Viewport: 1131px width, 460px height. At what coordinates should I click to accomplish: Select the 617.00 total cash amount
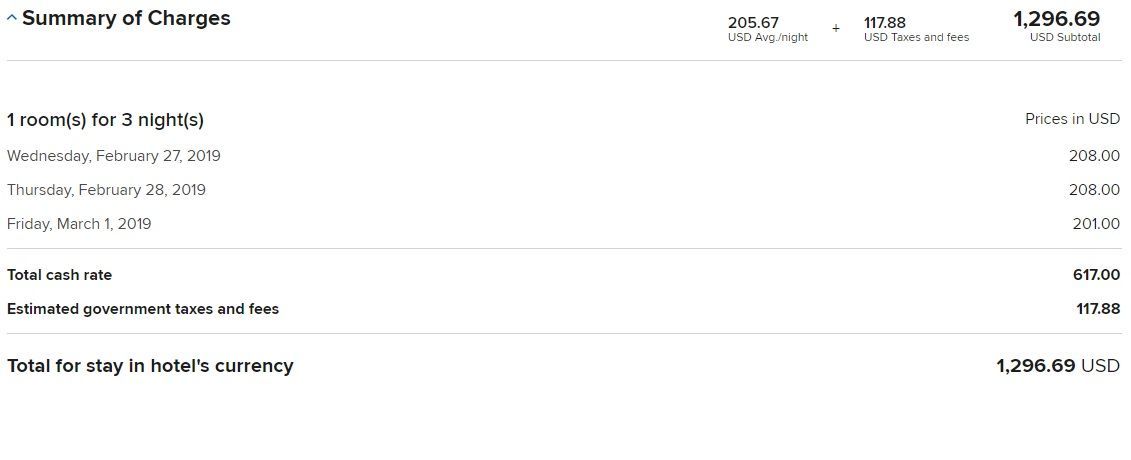point(1096,275)
